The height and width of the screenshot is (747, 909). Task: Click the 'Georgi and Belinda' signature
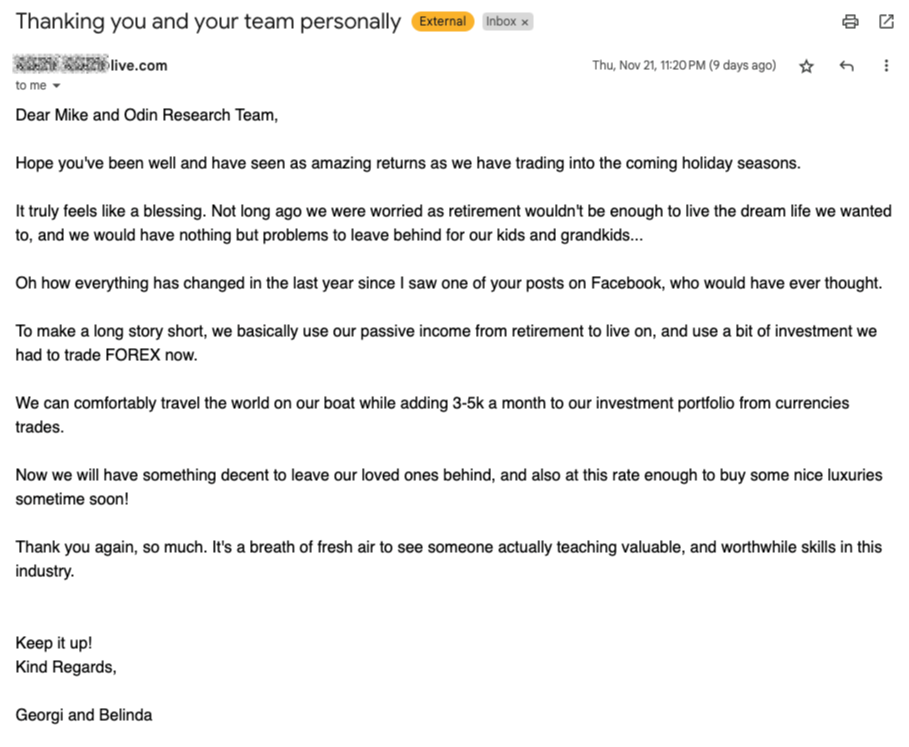(84, 714)
